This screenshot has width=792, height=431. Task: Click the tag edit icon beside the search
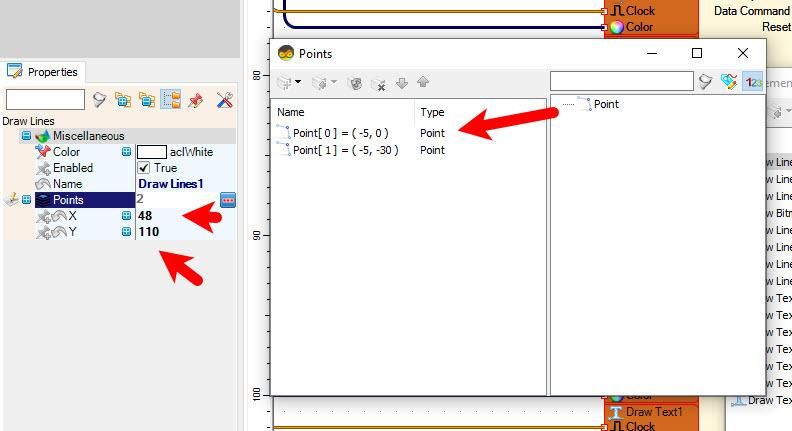(x=728, y=81)
